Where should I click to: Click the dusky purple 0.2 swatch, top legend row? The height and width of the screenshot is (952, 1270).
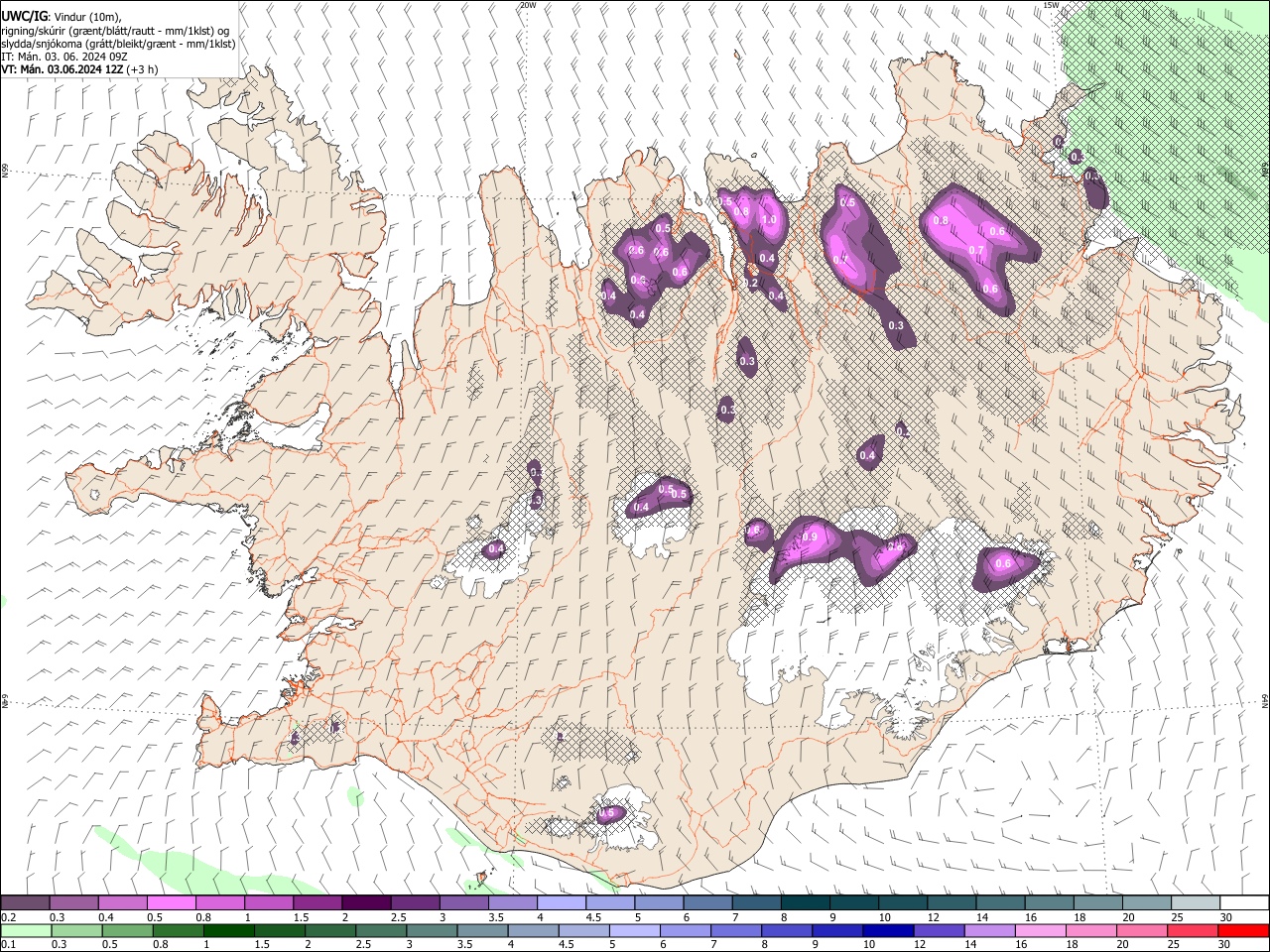pyautogui.click(x=25, y=903)
